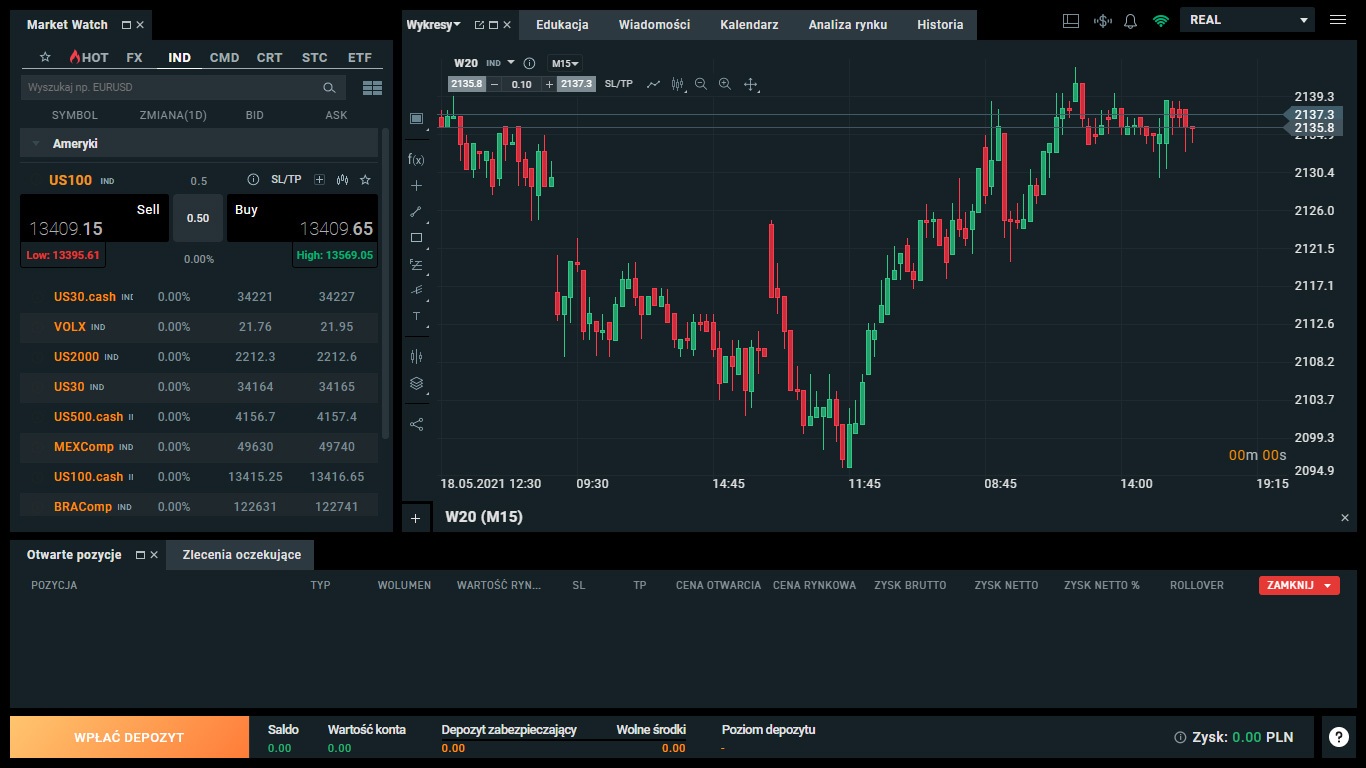Collapse the Ameryki group
This screenshot has width=1366, height=768.
point(36,144)
